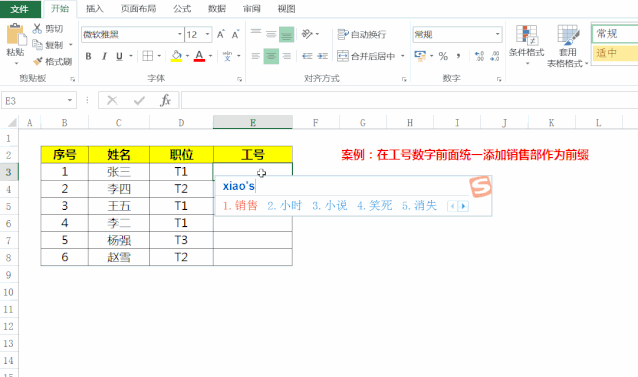
Task: Apply comma style
Action: click(459, 56)
